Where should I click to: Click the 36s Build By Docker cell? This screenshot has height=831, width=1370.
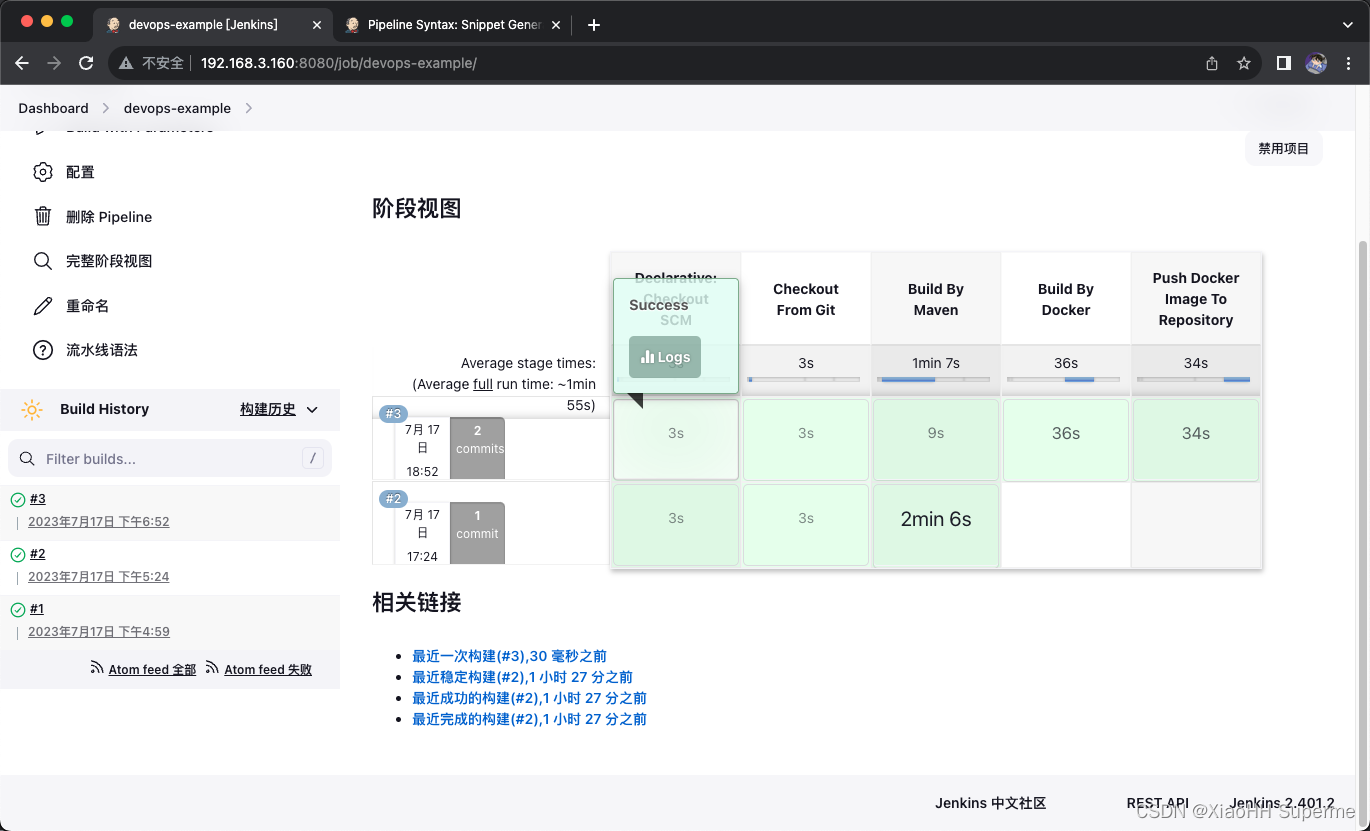[1066, 440]
